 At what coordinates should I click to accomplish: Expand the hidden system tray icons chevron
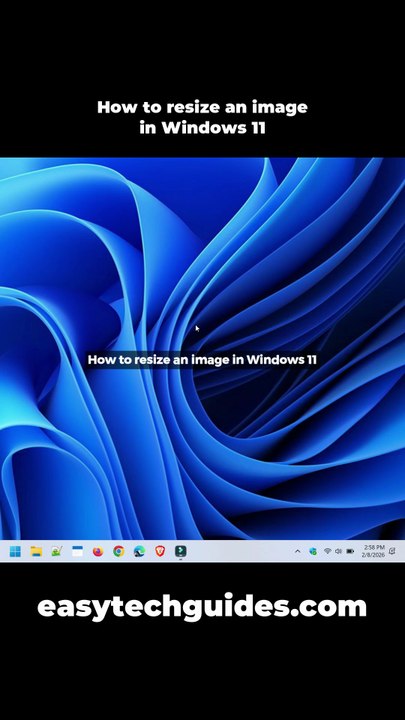[298, 551]
